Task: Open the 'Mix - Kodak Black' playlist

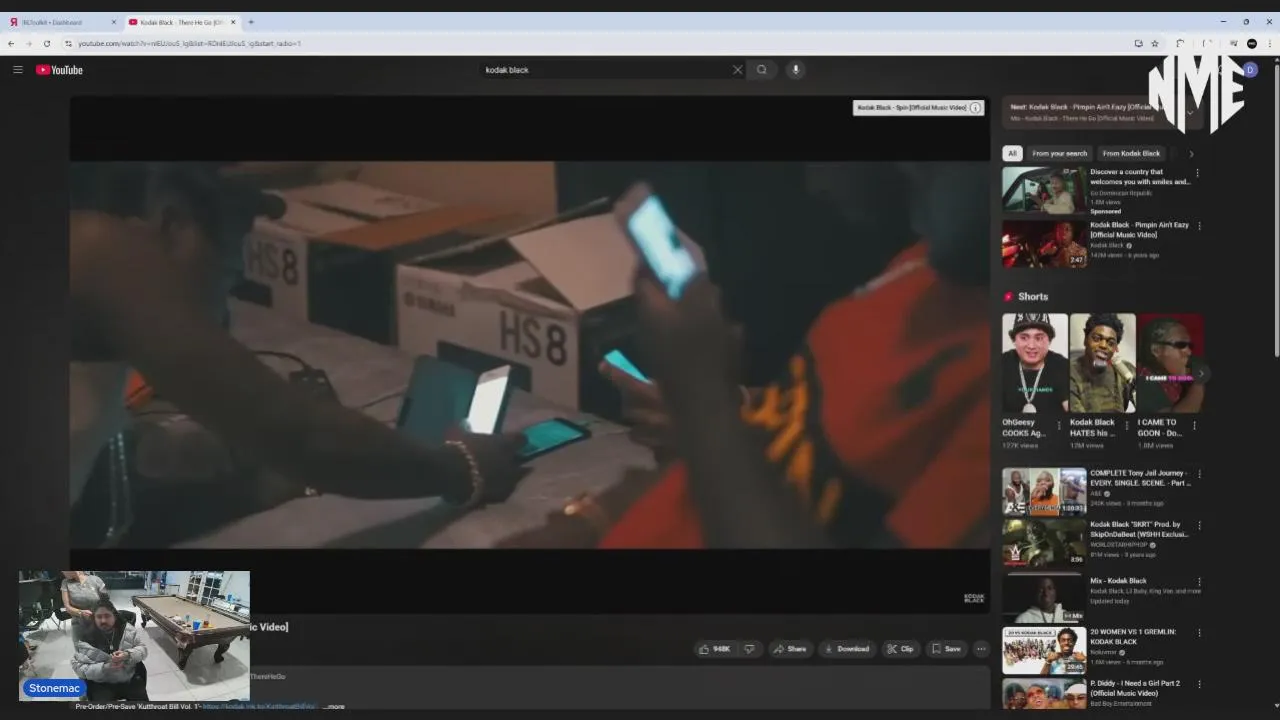Action: [x=1044, y=597]
